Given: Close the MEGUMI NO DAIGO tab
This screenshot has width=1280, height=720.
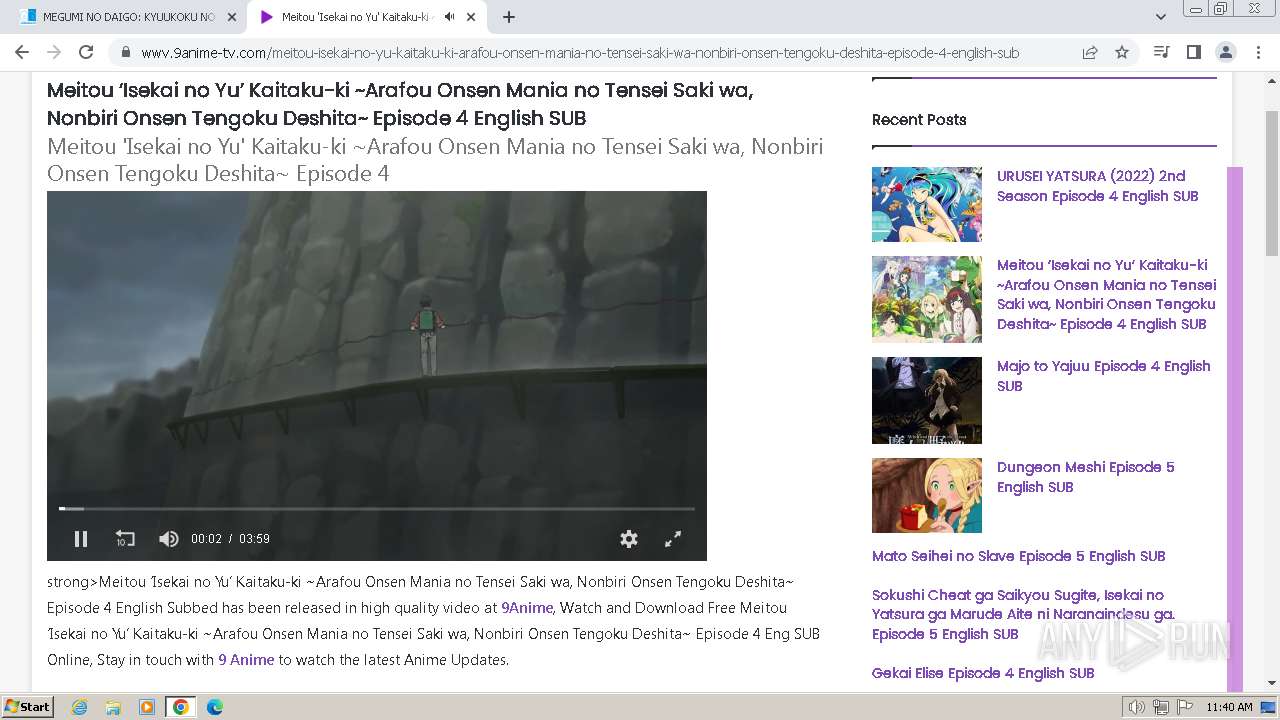Looking at the screenshot, I should coord(231,17).
